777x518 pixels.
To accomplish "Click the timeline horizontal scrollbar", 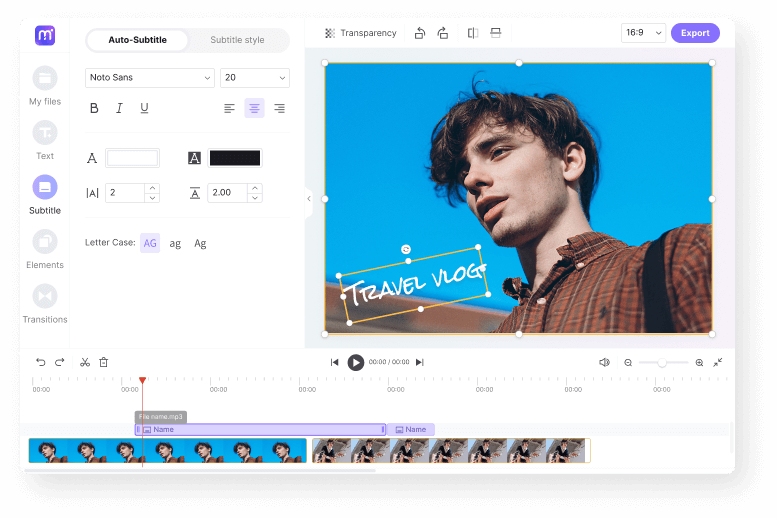I will (x=202, y=470).
